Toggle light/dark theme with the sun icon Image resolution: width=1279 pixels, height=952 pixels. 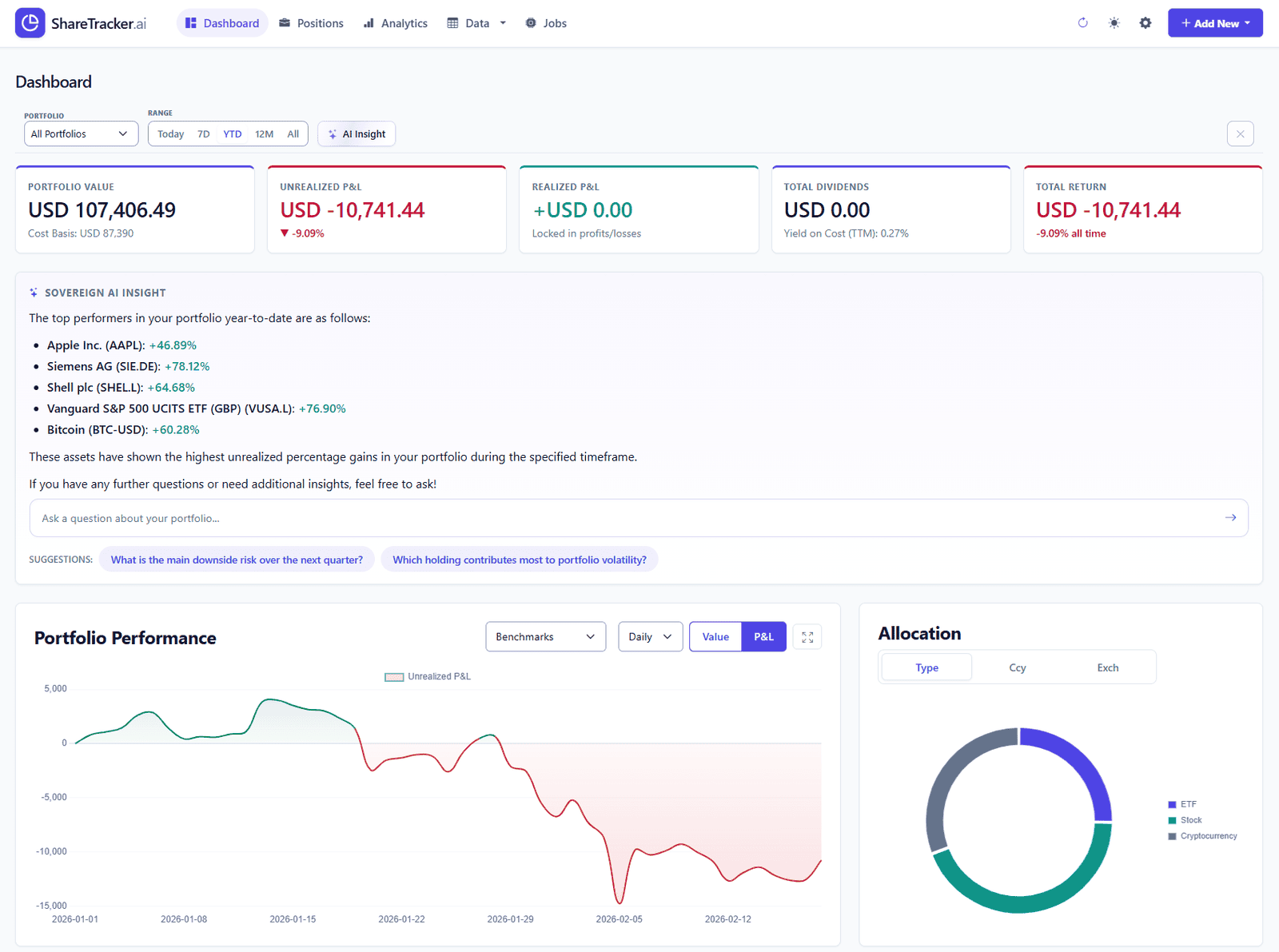coord(1114,23)
